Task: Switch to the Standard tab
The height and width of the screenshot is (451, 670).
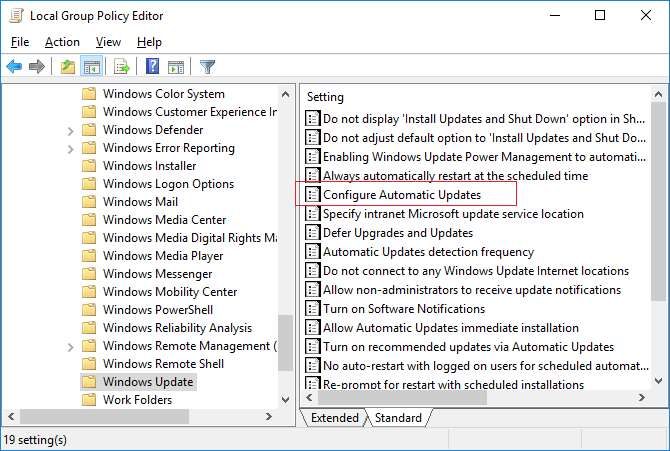Action: [x=398, y=418]
